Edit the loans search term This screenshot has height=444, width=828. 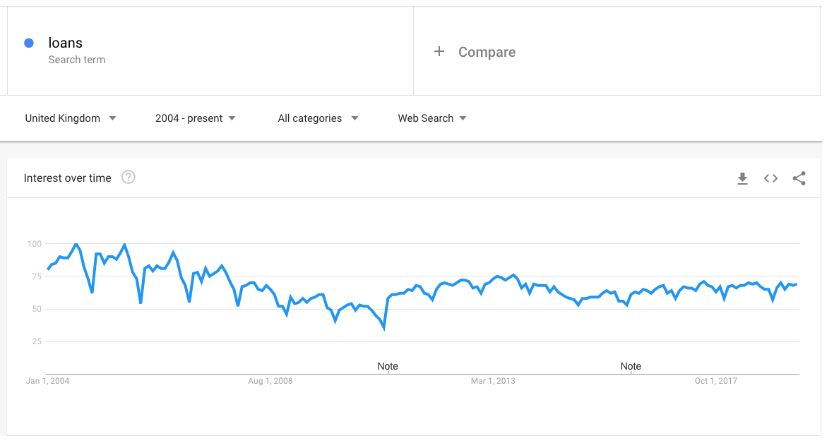(x=65, y=43)
